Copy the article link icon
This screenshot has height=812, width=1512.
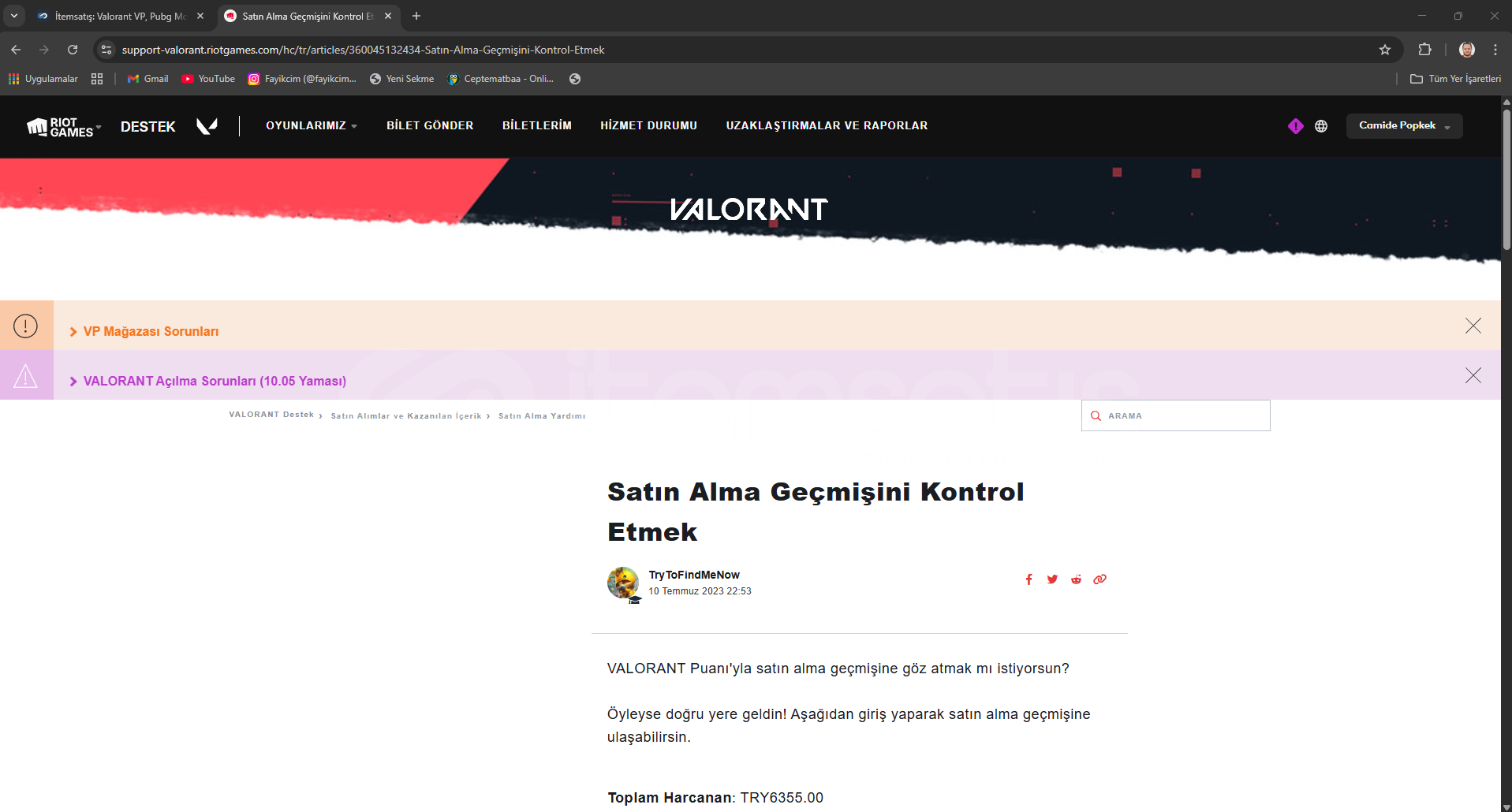(1099, 579)
